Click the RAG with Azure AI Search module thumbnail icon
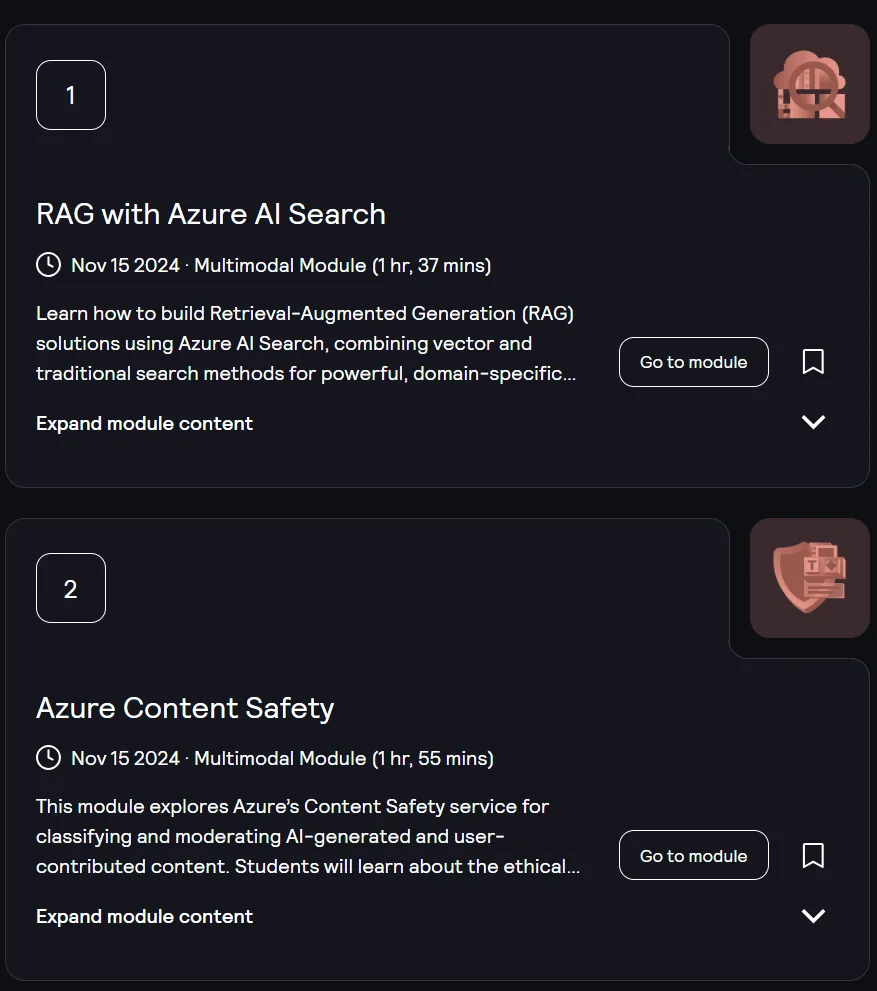877x991 pixels. [809, 84]
